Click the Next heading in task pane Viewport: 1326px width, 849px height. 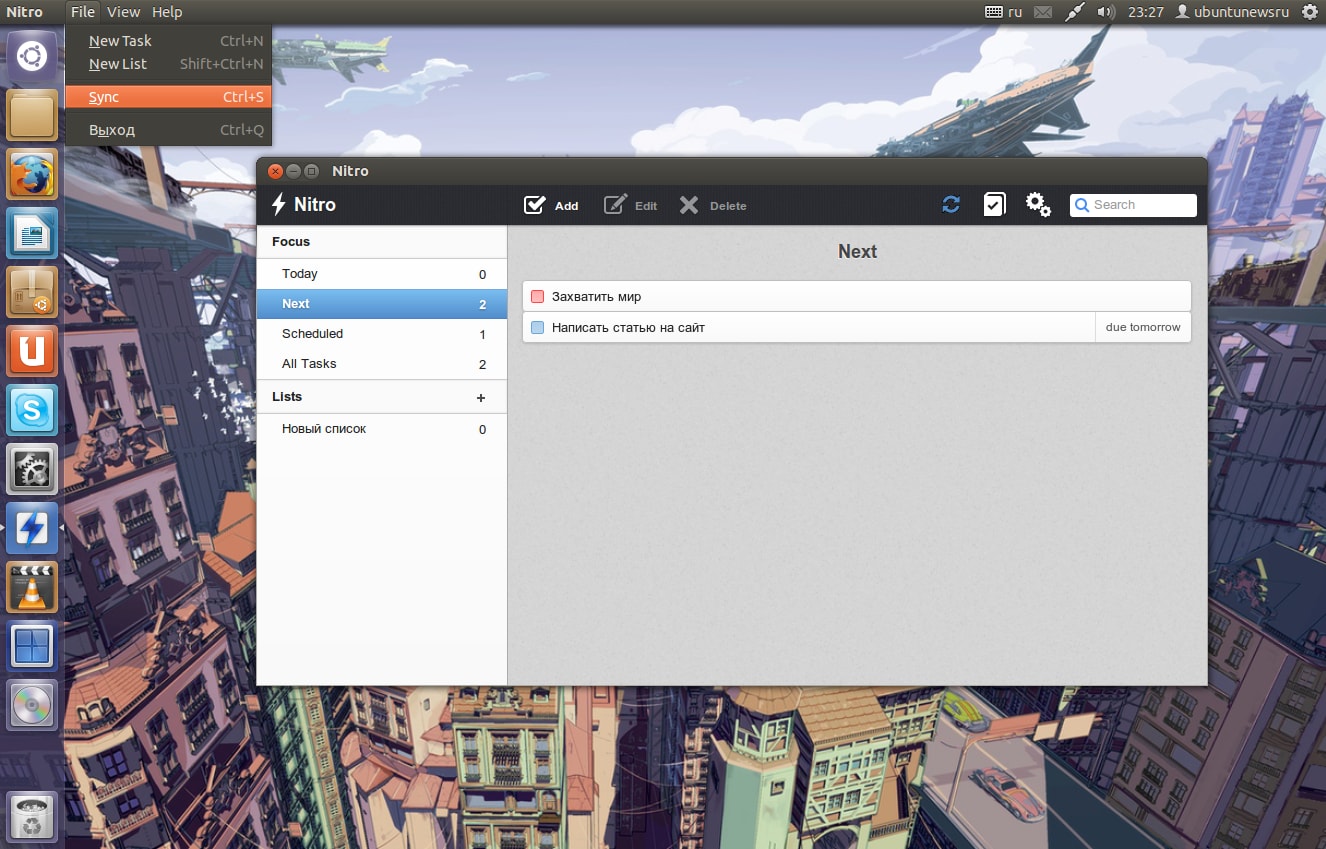click(x=857, y=252)
